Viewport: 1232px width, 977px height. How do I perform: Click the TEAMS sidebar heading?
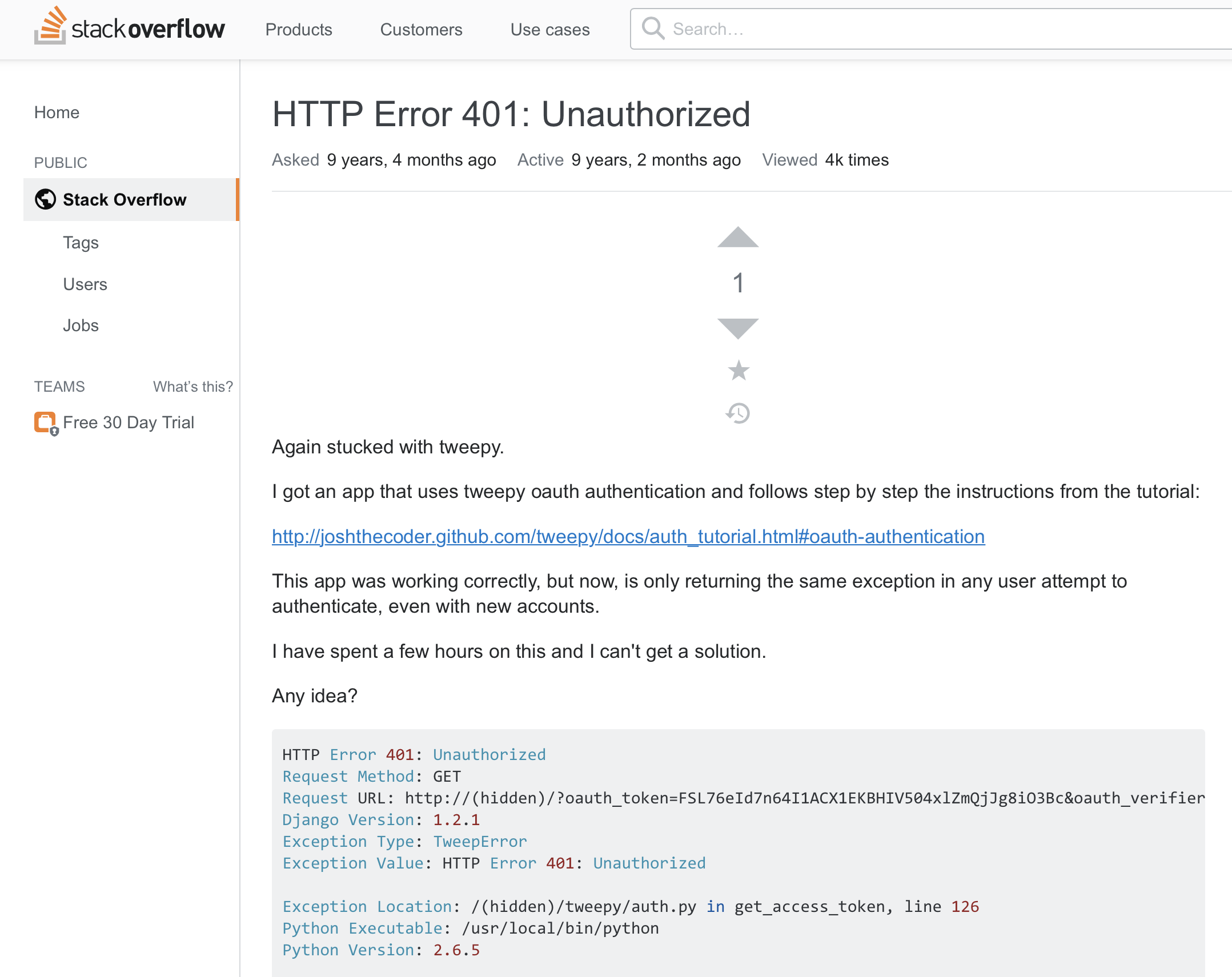tap(59, 387)
